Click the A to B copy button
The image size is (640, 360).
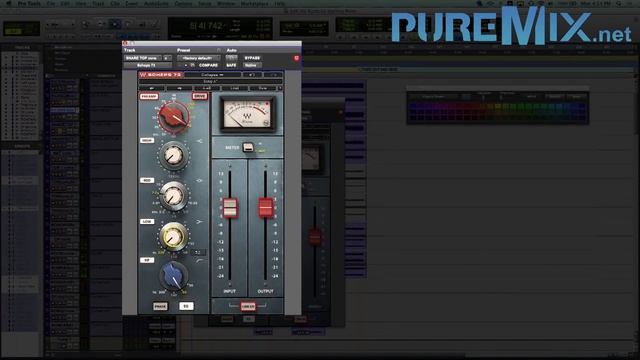click(x=207, y=88)
